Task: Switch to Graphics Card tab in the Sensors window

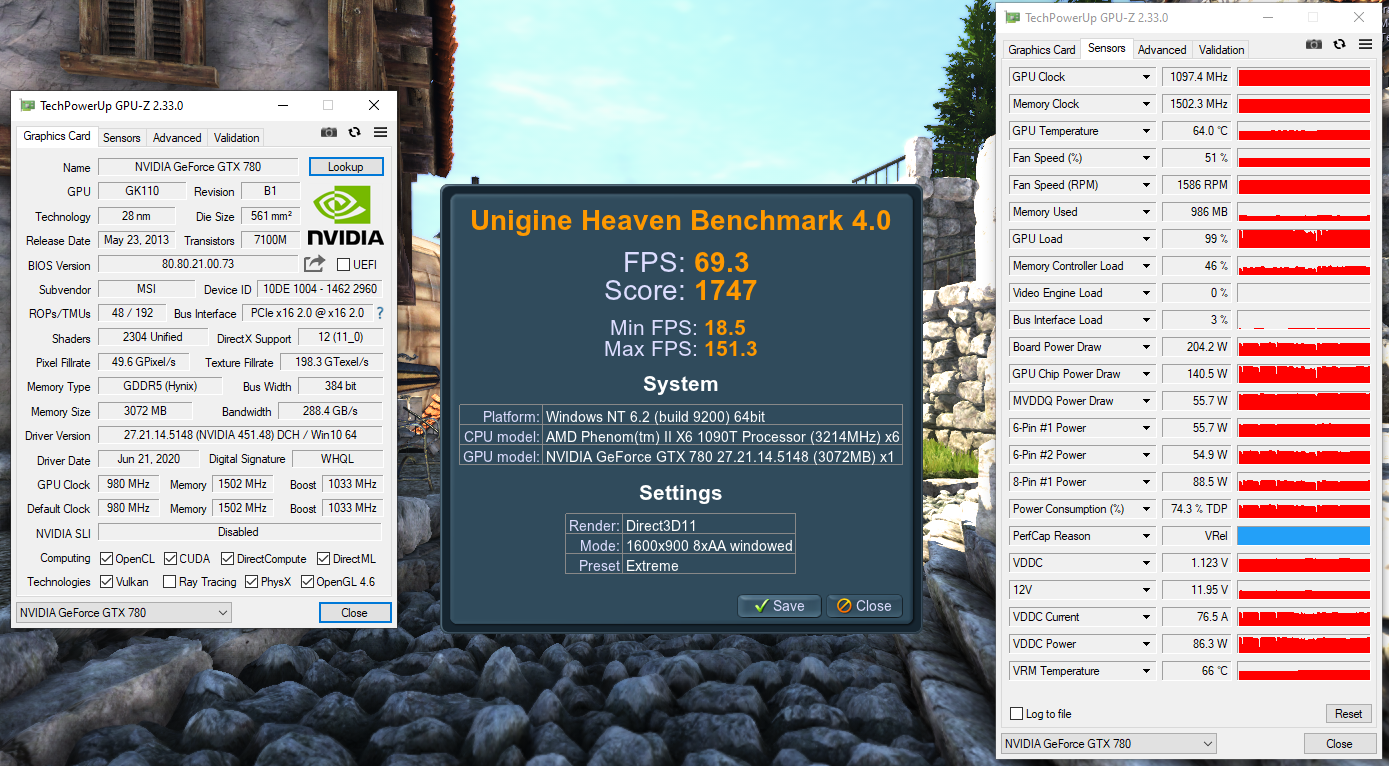Action: [x=1042, y=50]
